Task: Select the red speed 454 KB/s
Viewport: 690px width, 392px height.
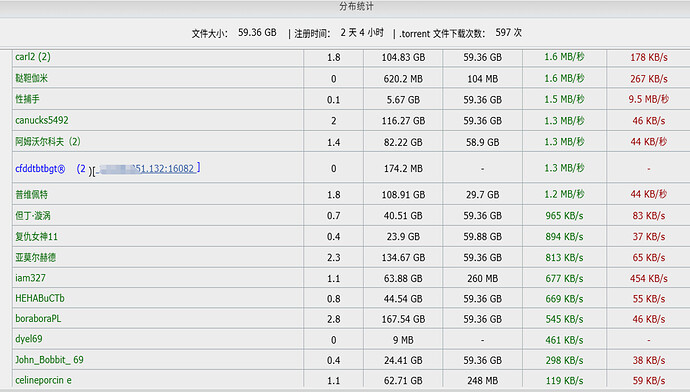Action: [649, 278]
